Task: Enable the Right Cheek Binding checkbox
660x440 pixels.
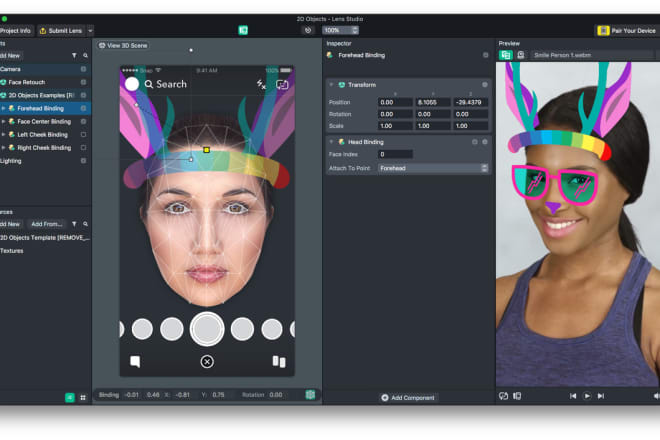Action: (83, 148)
